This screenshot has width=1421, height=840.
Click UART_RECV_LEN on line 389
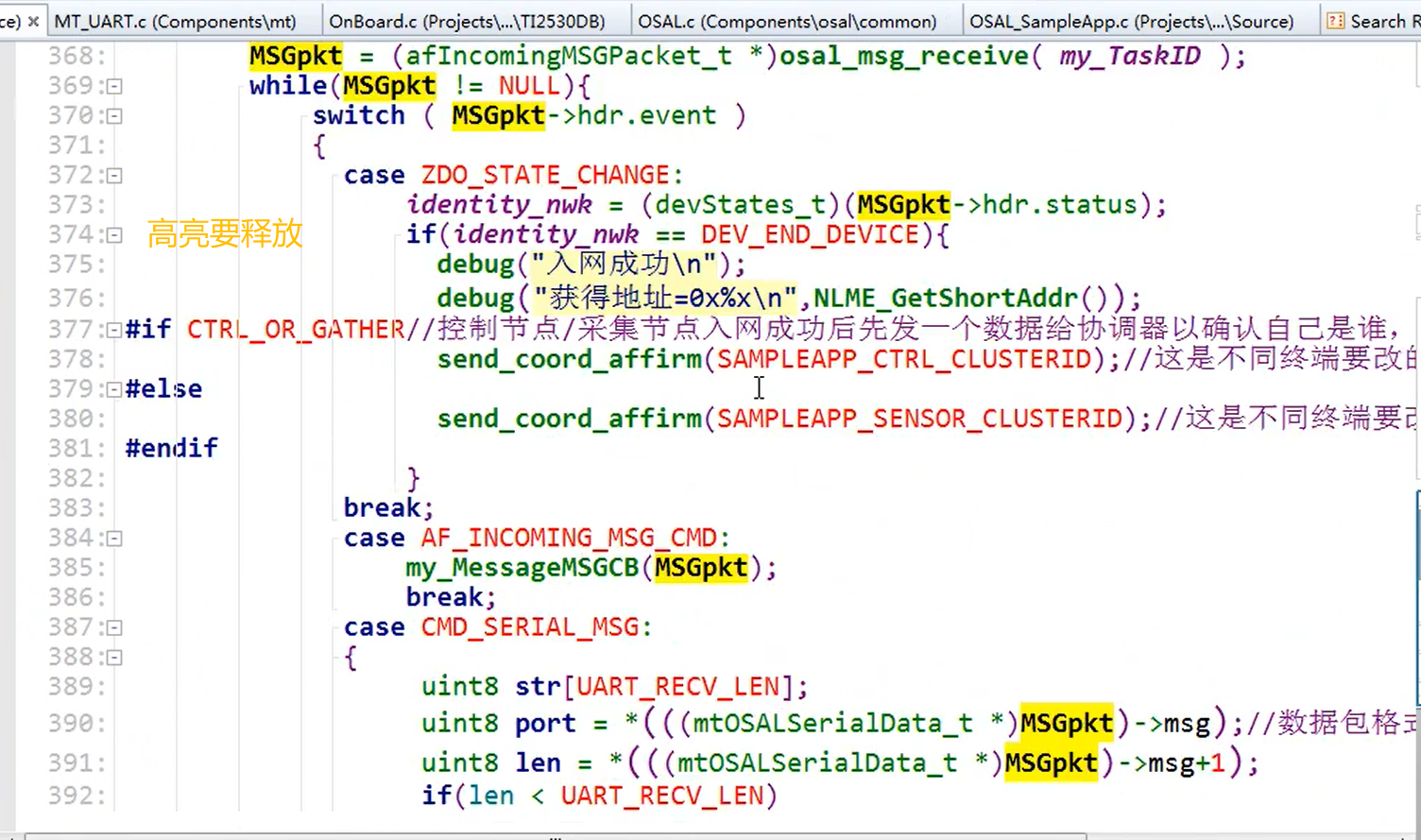coord(677,687)
